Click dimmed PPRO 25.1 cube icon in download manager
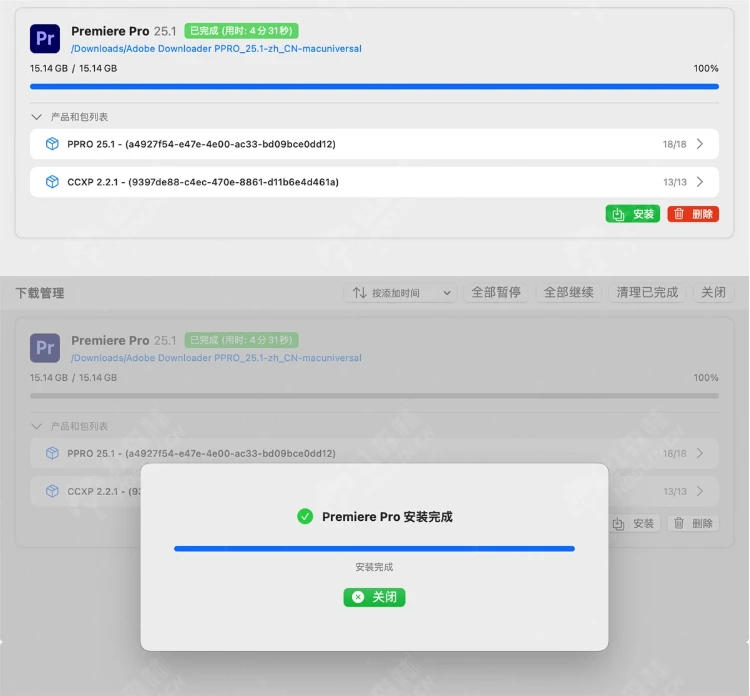 coord(52,453)
